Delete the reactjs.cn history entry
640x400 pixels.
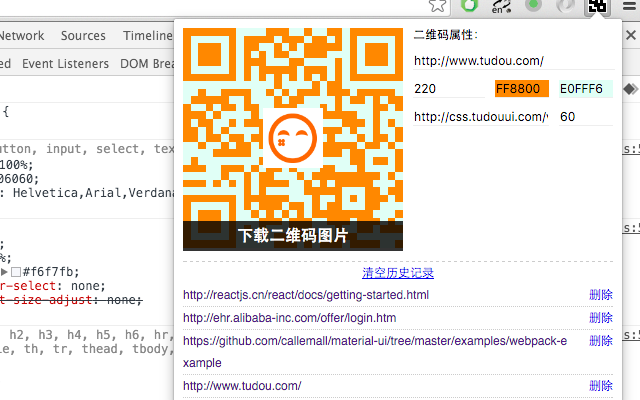600,295
